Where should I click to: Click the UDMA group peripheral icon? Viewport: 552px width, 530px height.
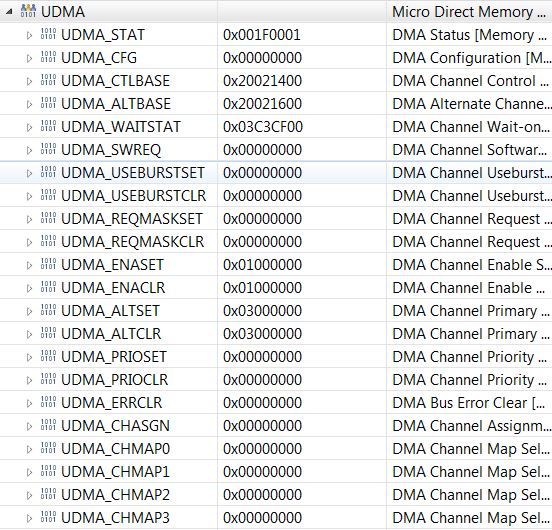click(28, 11)
